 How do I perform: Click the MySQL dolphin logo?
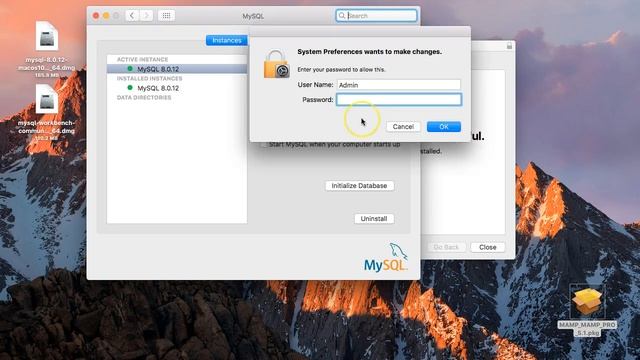(x=386, y=257)
